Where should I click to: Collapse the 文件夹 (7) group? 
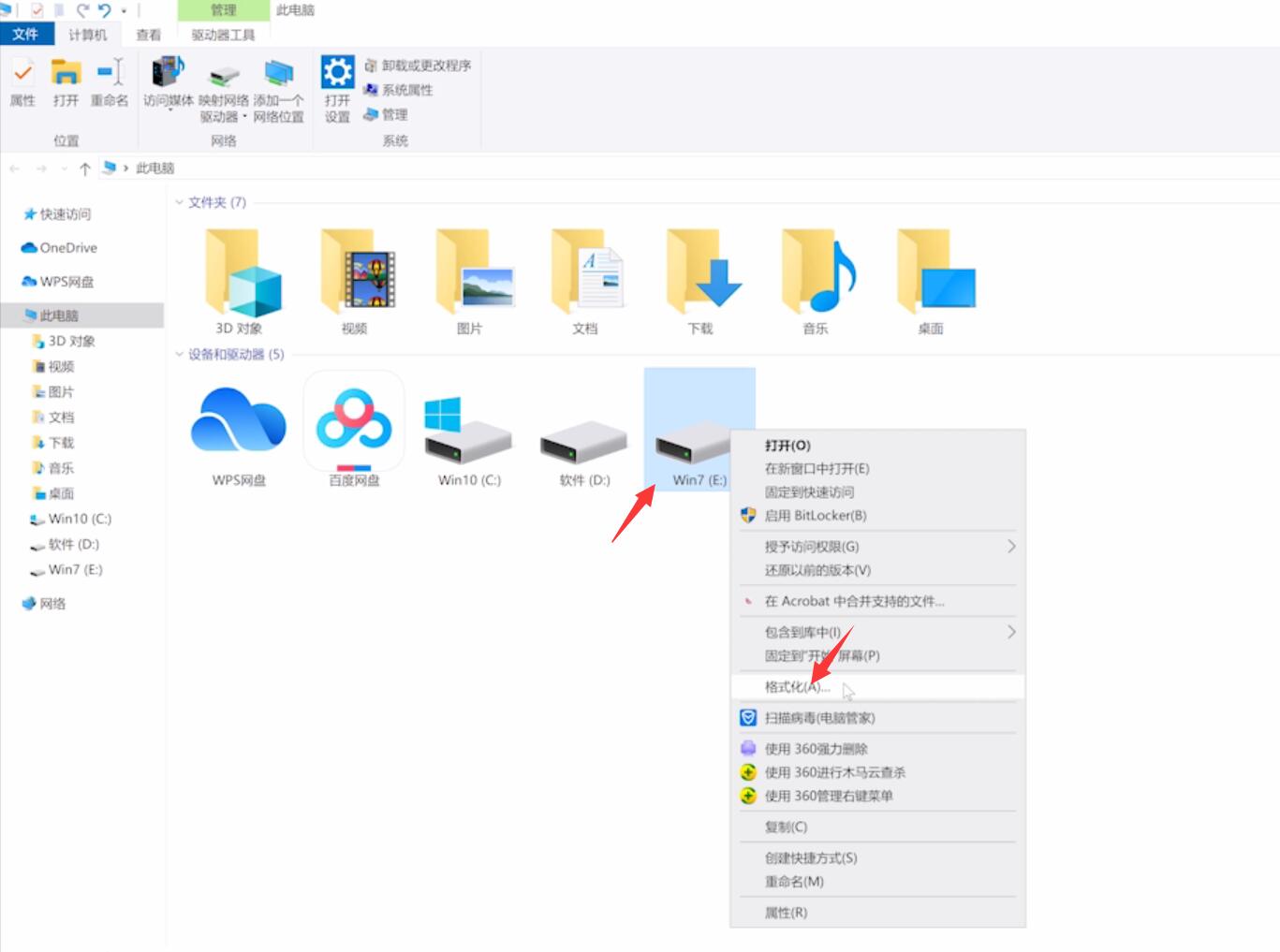tap(179, 202)
